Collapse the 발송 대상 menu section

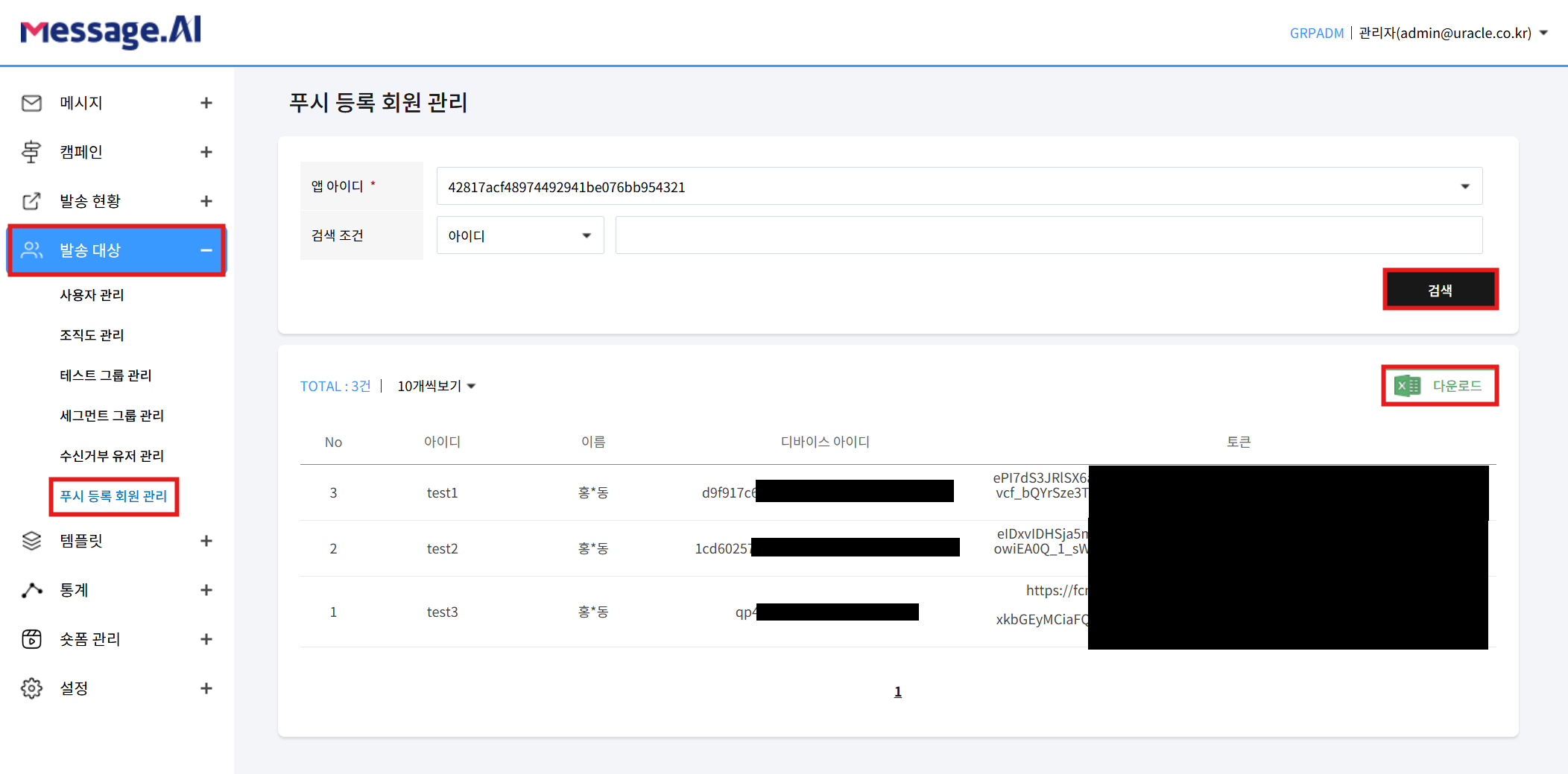(x=206, y=251)
